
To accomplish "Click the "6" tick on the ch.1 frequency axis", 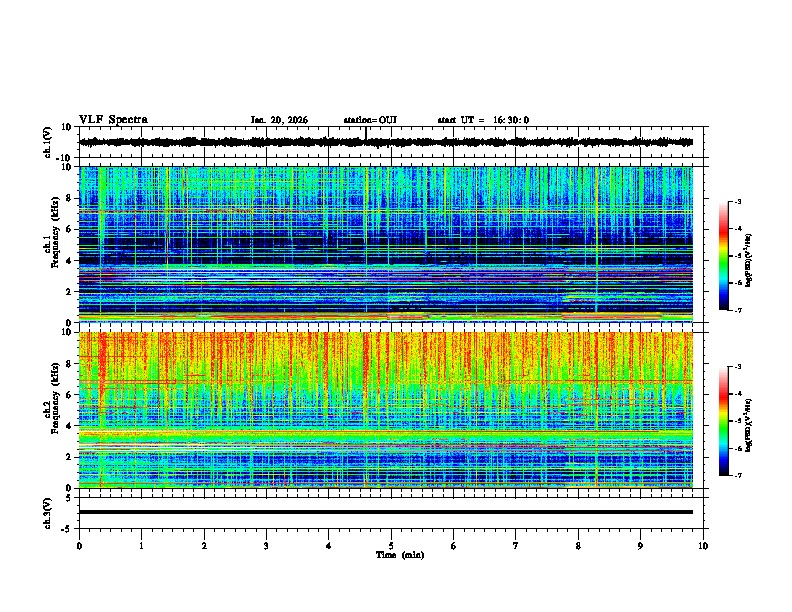I will point(70,230).
